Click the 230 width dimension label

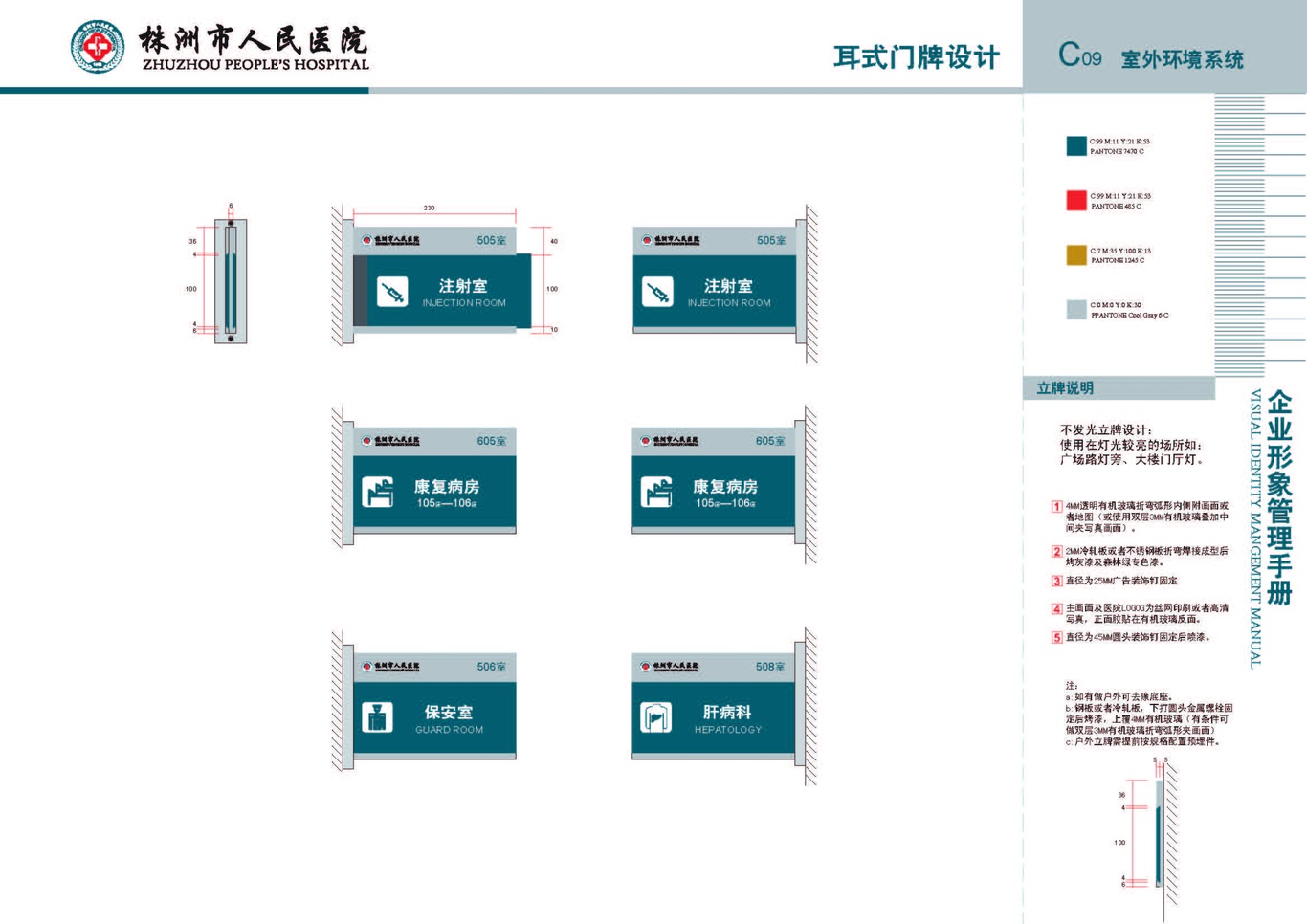pyautogui.click(x=429, y=208)
